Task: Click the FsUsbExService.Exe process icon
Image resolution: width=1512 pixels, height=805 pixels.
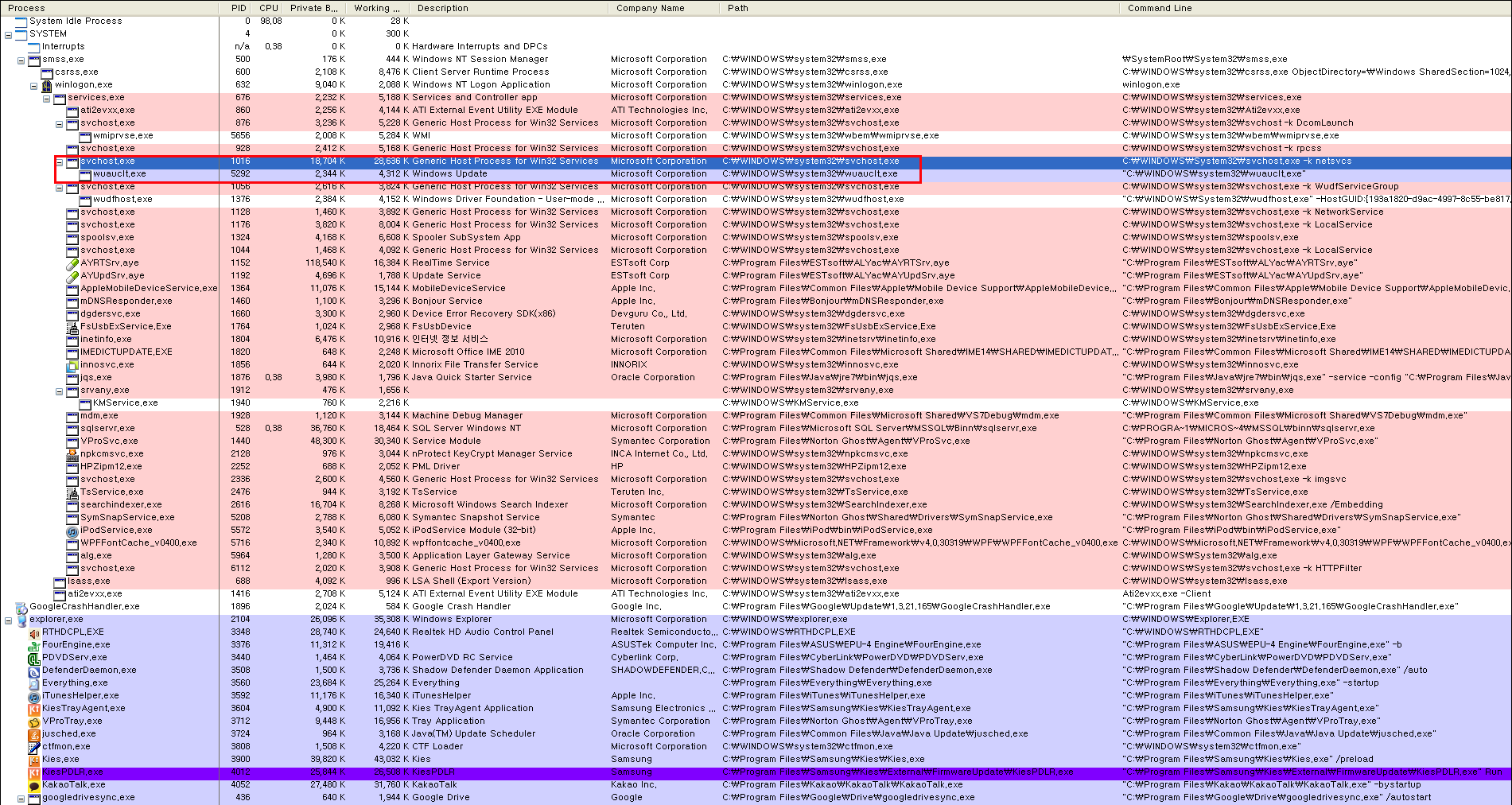Action: (x=72, y=327)
